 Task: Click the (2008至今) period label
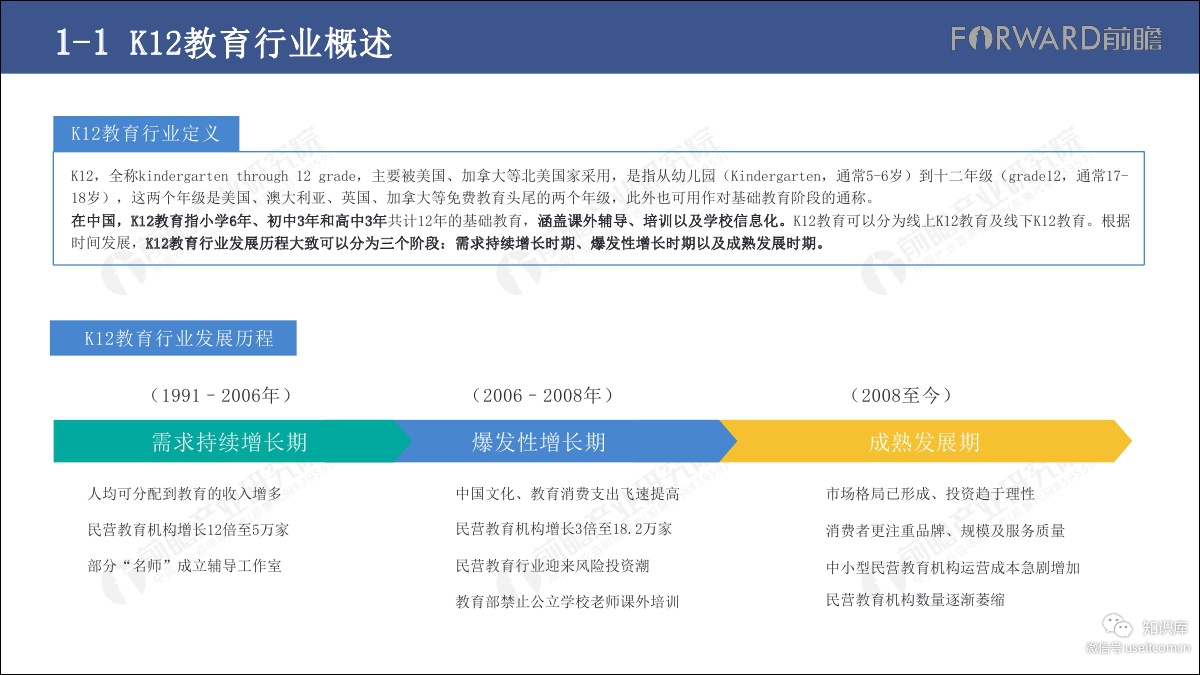click(900, 395)
